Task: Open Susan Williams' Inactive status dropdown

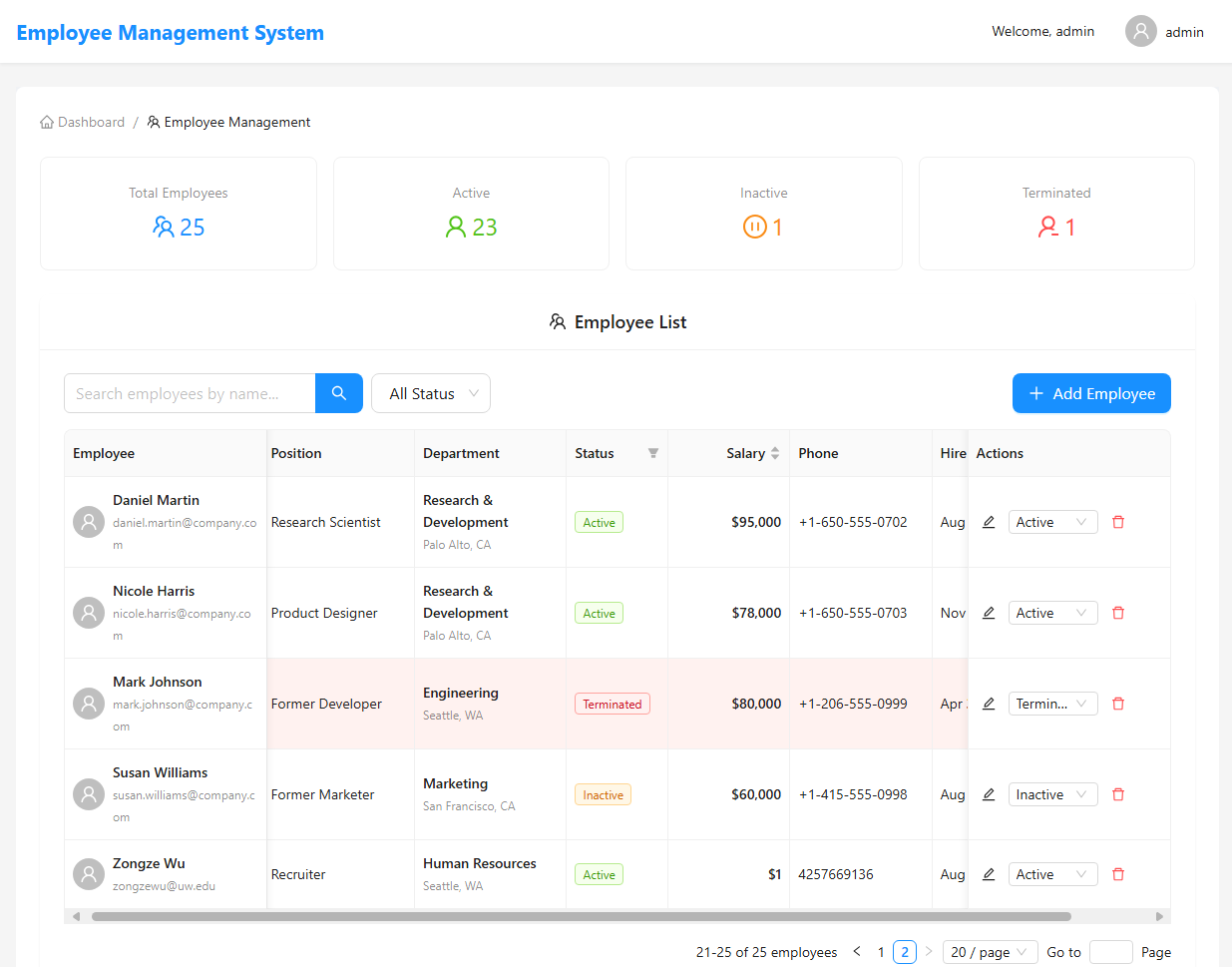Action: pos(1051,794)
